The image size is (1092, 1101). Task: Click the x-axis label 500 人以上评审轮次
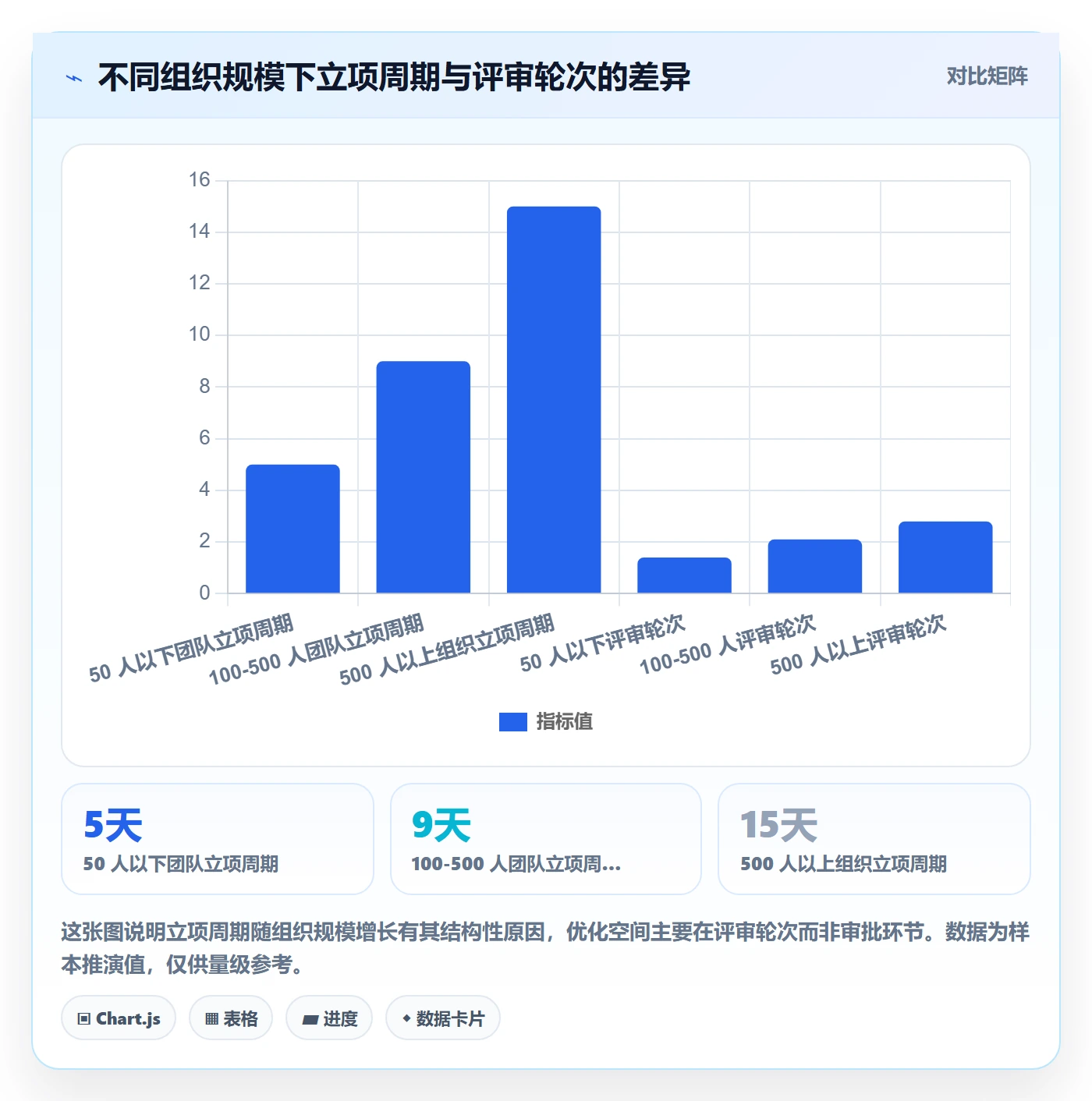(x=858, y=645)
